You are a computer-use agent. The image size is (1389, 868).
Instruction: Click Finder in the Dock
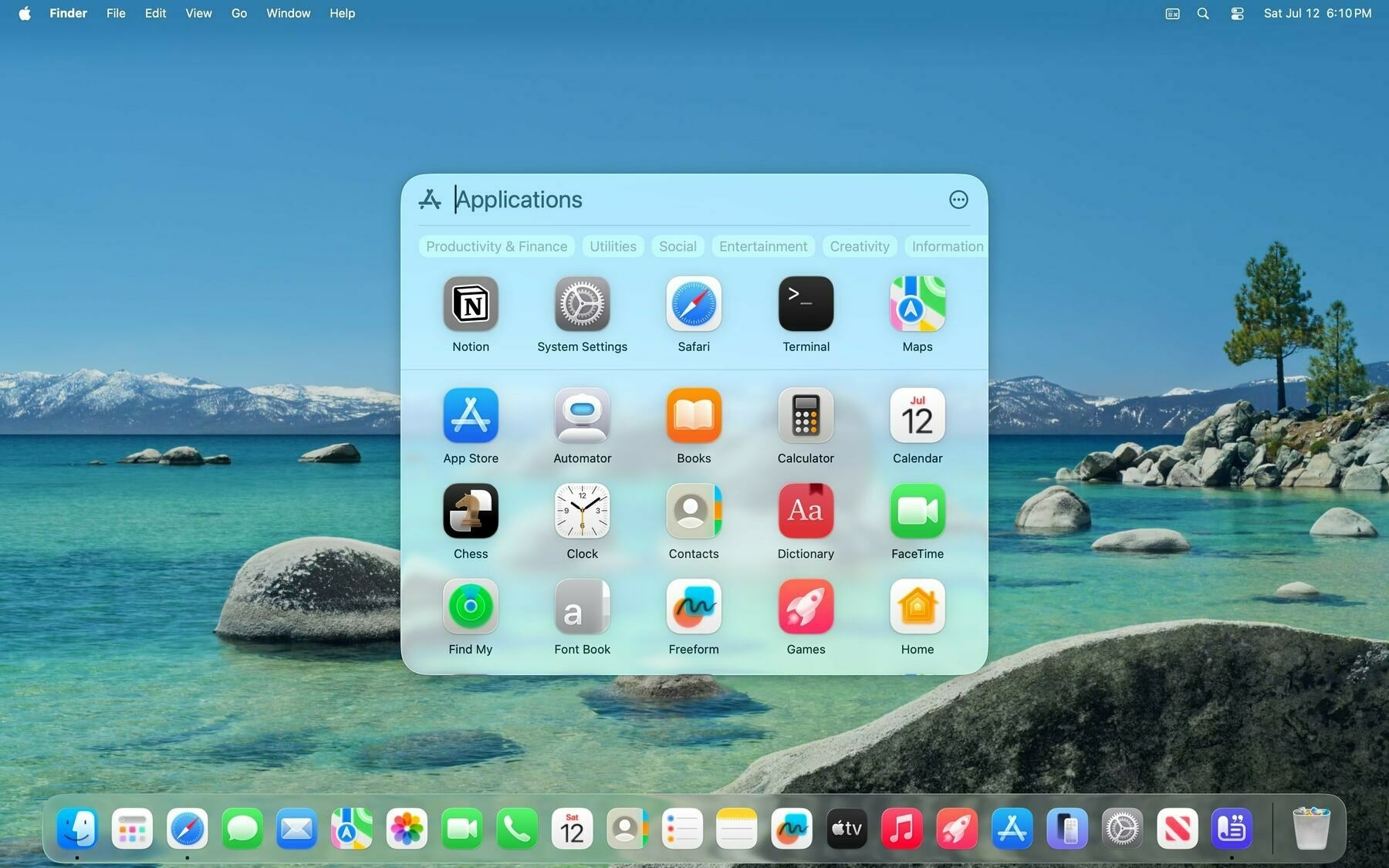click(77, 829)
